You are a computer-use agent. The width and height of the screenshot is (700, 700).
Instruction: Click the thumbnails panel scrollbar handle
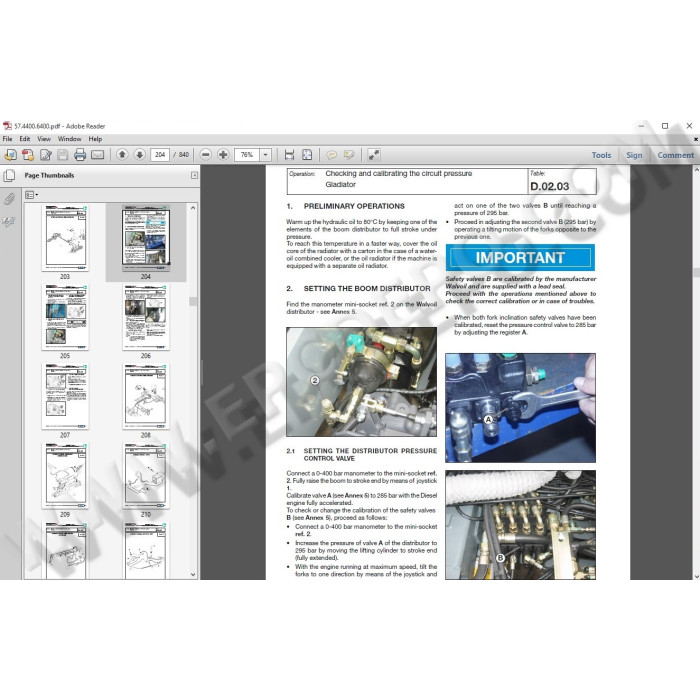tap(193, 301)
